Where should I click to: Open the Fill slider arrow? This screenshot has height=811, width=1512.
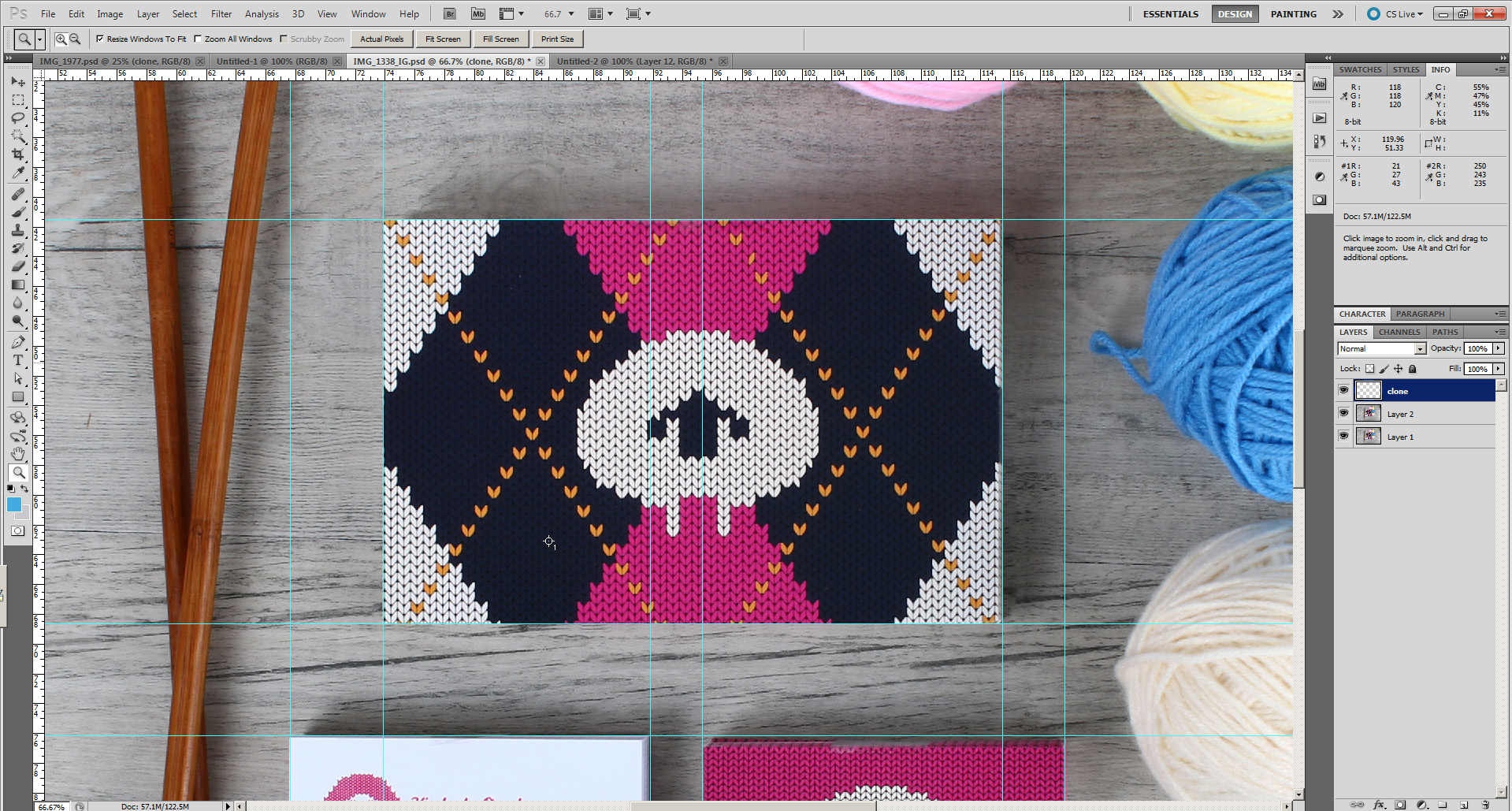1498,369
